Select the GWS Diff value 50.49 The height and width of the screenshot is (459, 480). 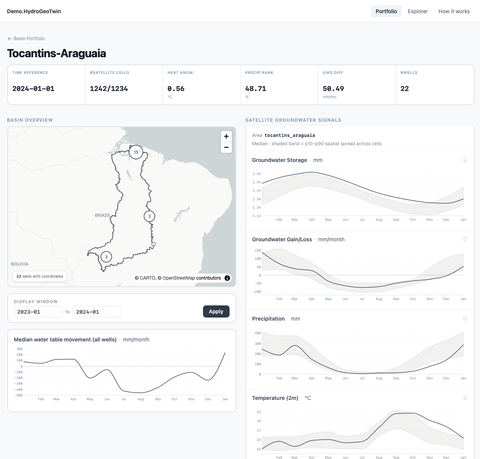tap(333, 89)
